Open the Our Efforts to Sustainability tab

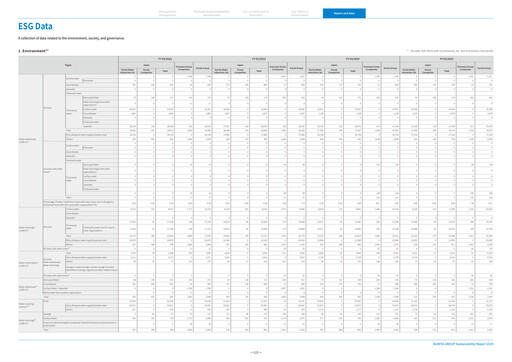(x=300, y=13)
